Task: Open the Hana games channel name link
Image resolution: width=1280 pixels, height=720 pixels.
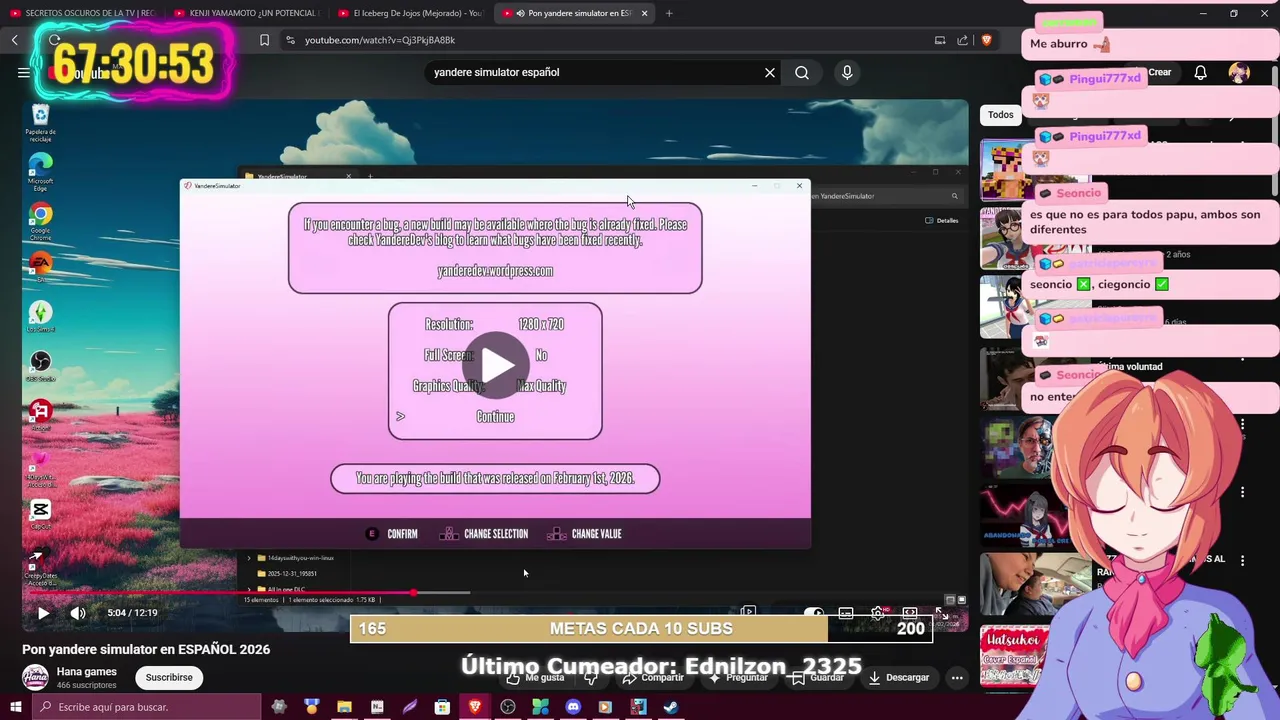Action: coord(87,671)
